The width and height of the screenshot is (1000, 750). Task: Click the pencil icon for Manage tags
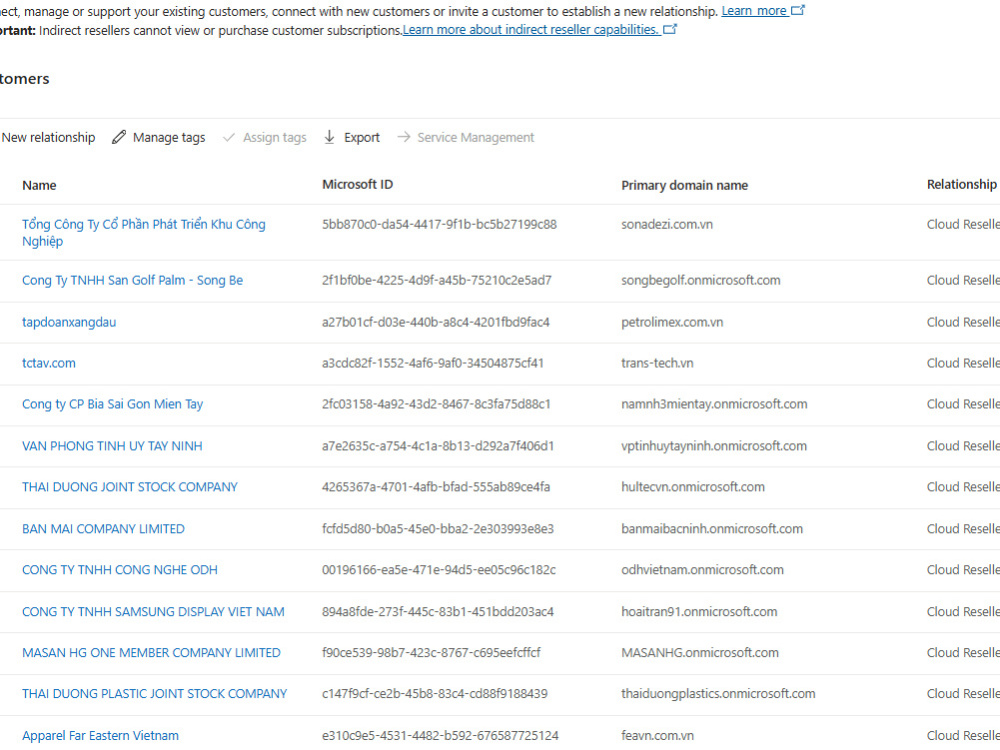point(119,137)
